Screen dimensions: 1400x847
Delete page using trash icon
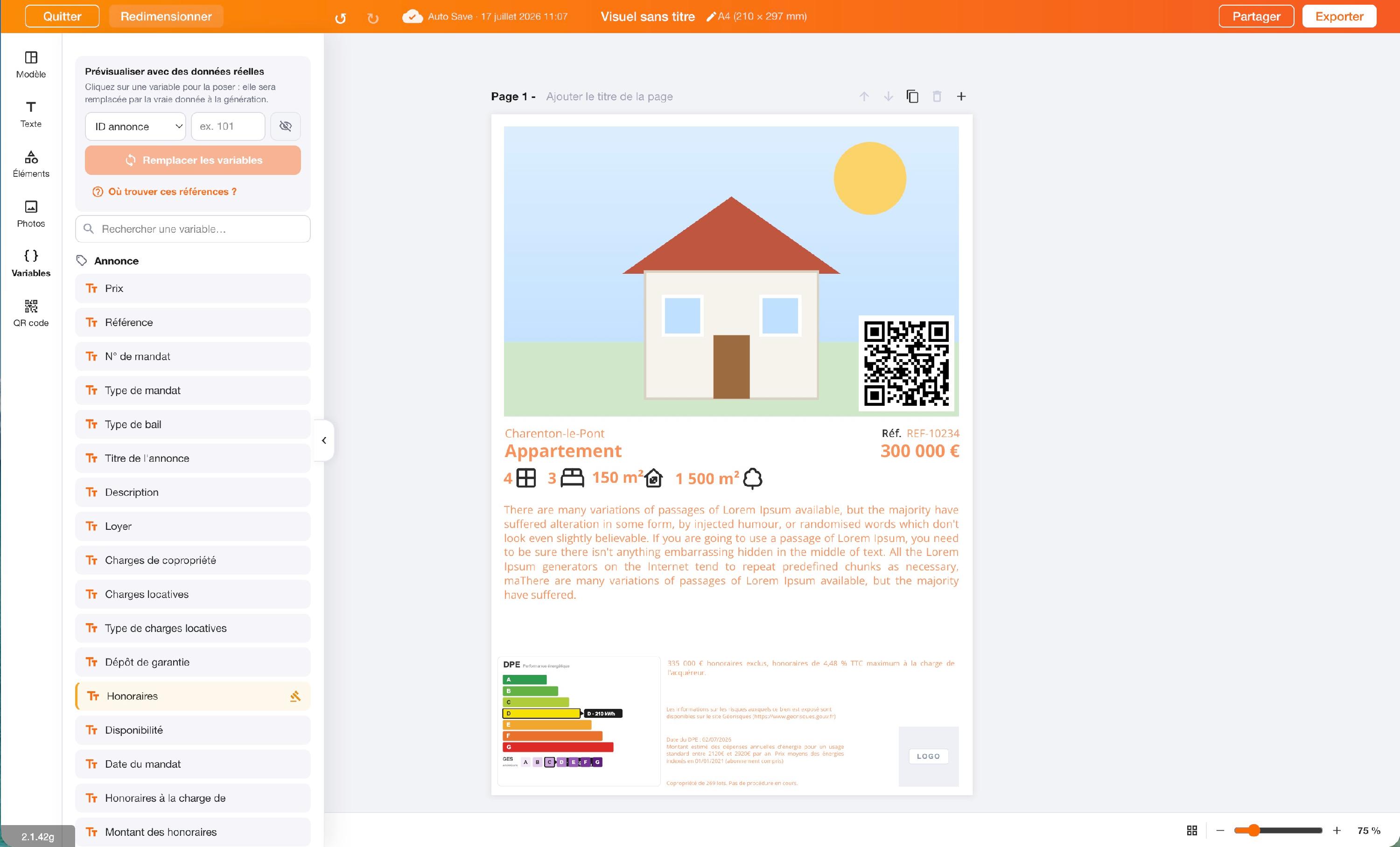pyautogui.click(x=937, y=97)
